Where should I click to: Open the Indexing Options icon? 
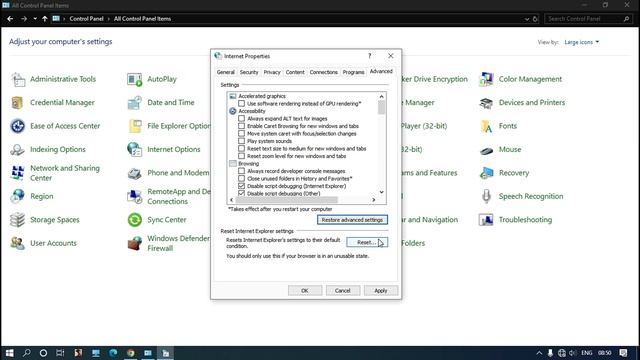pos(18,149)
